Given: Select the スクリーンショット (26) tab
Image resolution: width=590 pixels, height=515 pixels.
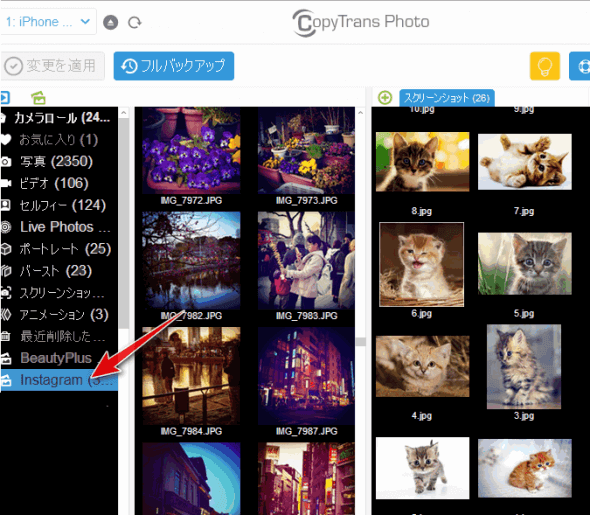Looking at the screenshot, I should point(447,98).
